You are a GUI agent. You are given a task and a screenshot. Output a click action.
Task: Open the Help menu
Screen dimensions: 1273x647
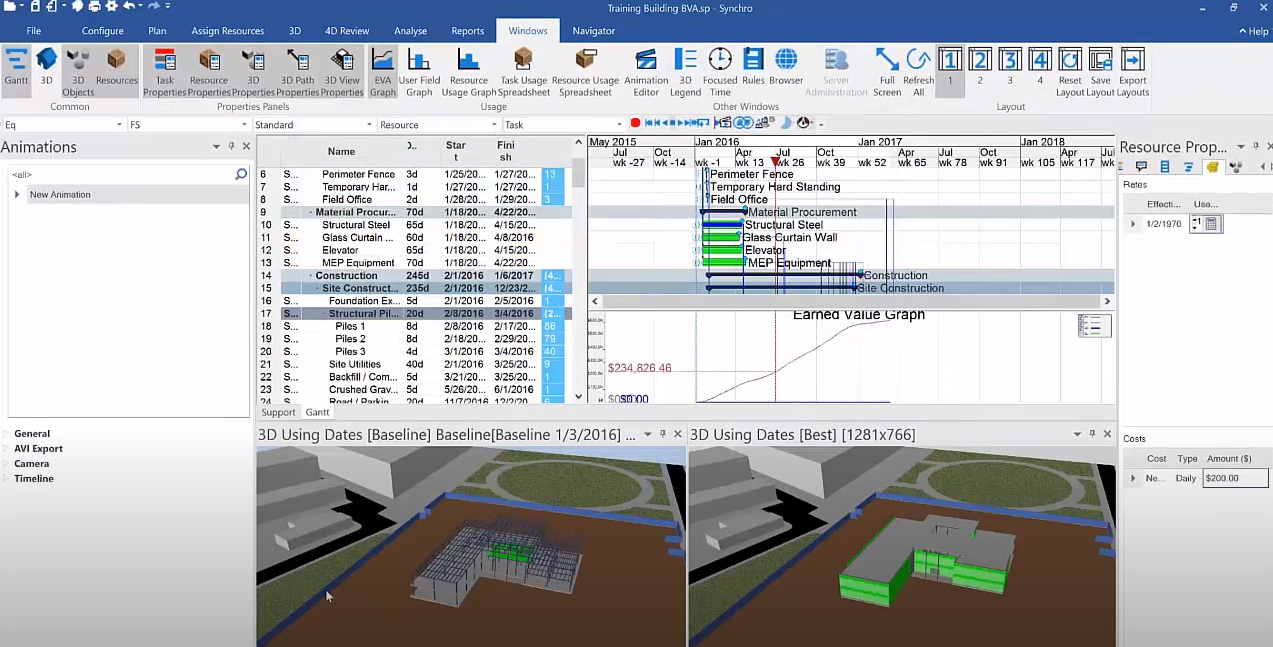tap(1253, 31)
